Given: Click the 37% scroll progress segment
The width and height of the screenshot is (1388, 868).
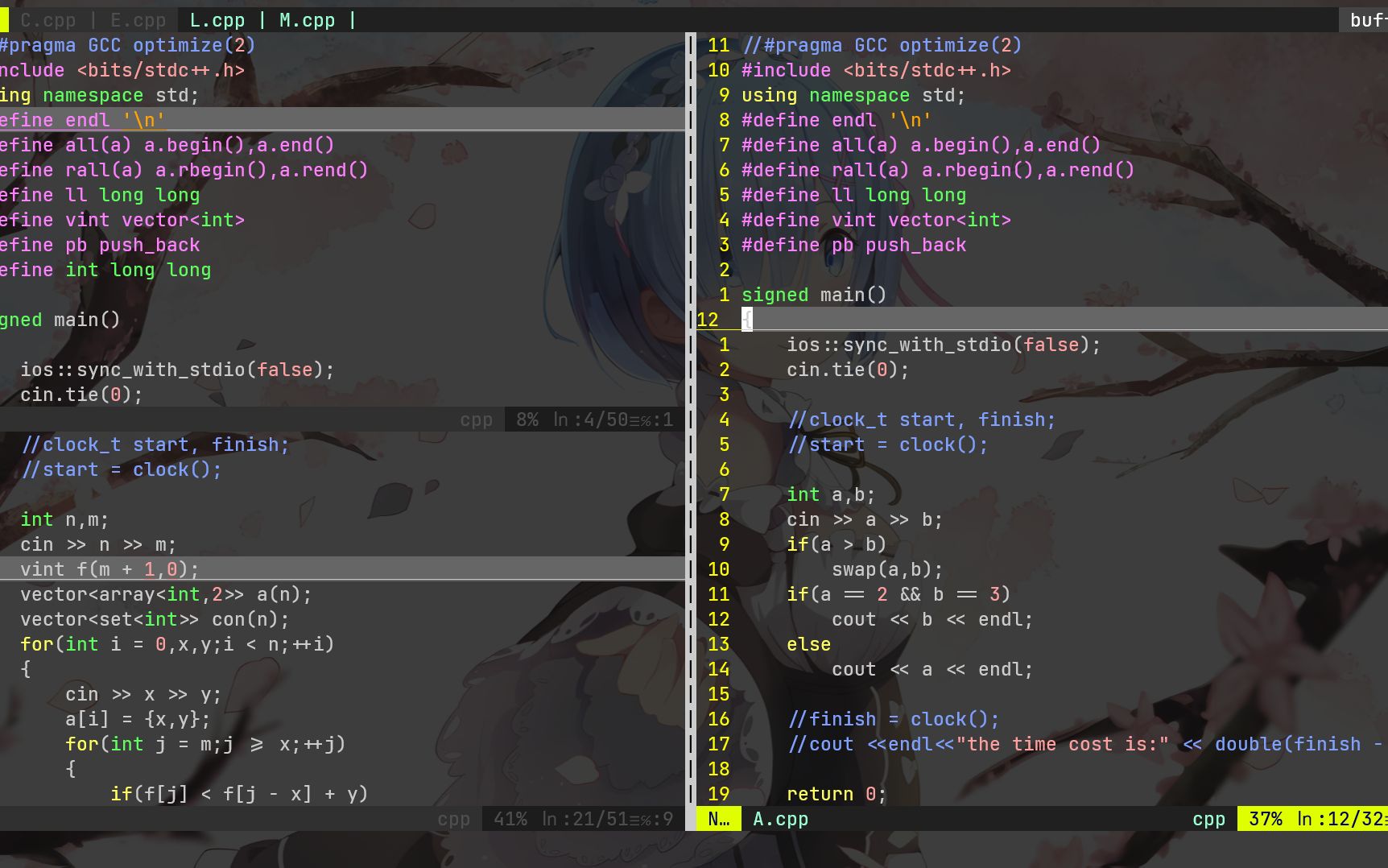Looking at the screenshot, I should click(1266, 819).
